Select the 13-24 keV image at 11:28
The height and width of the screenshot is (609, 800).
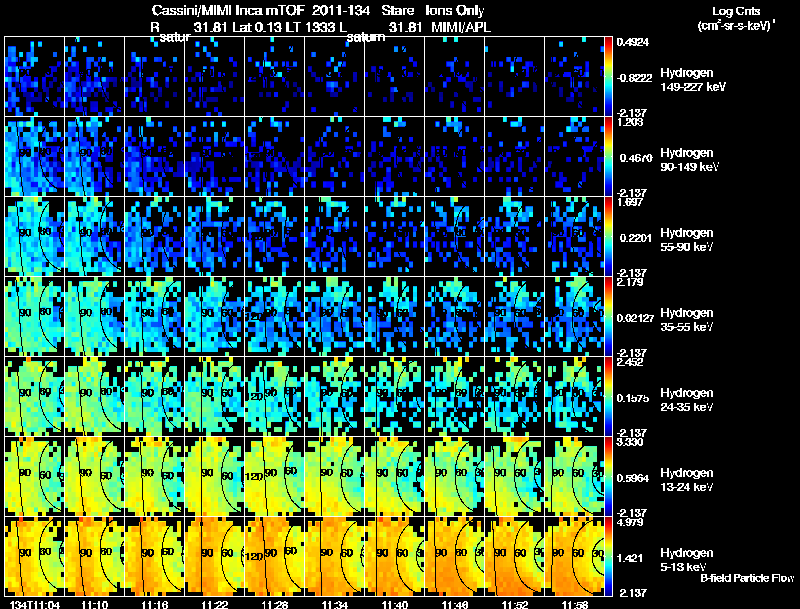click(x=275, y=477)
